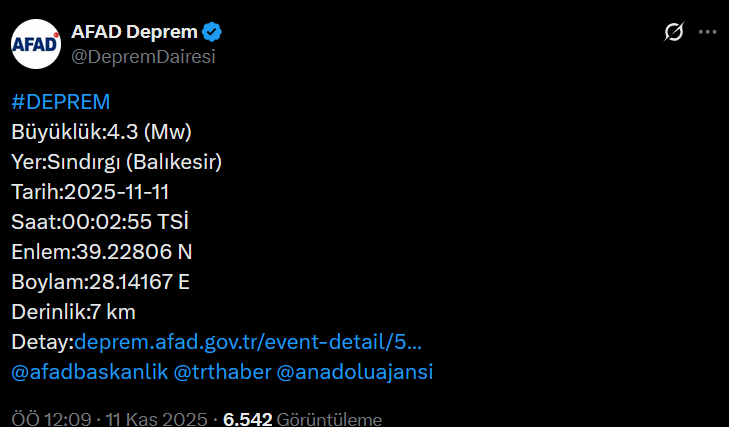Click the AFAD profile avatar
Screen dimensions: 729x427
click(x=36, y=44)
